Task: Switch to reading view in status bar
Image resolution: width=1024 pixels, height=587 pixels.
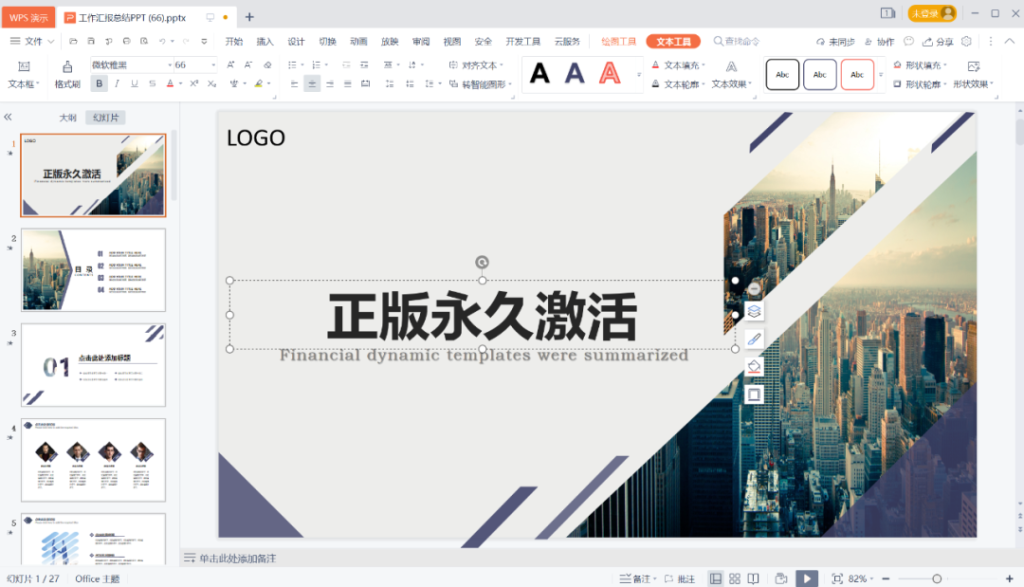Action: [x=754, y=579]
